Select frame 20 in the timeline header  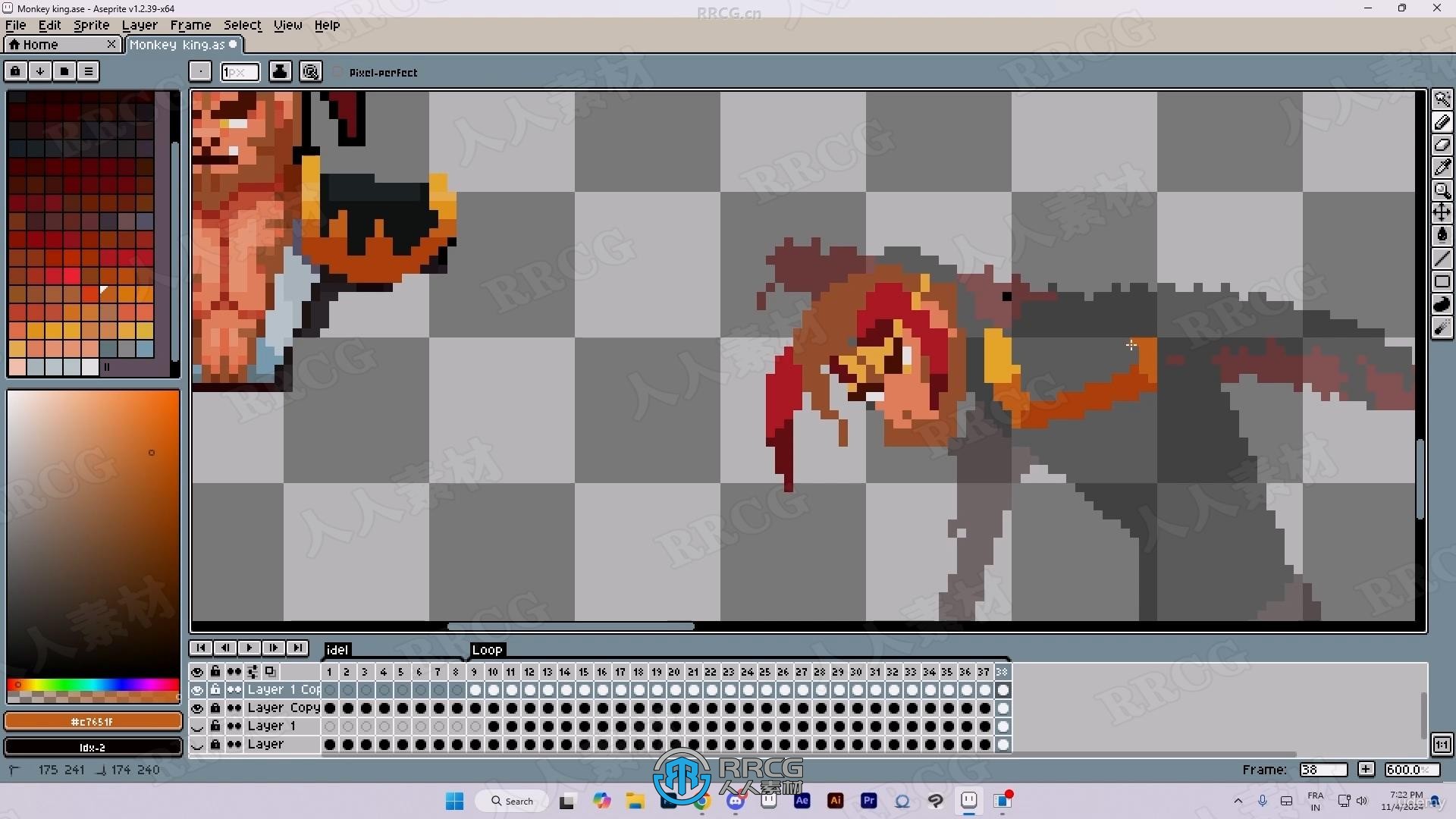point(674,672)
